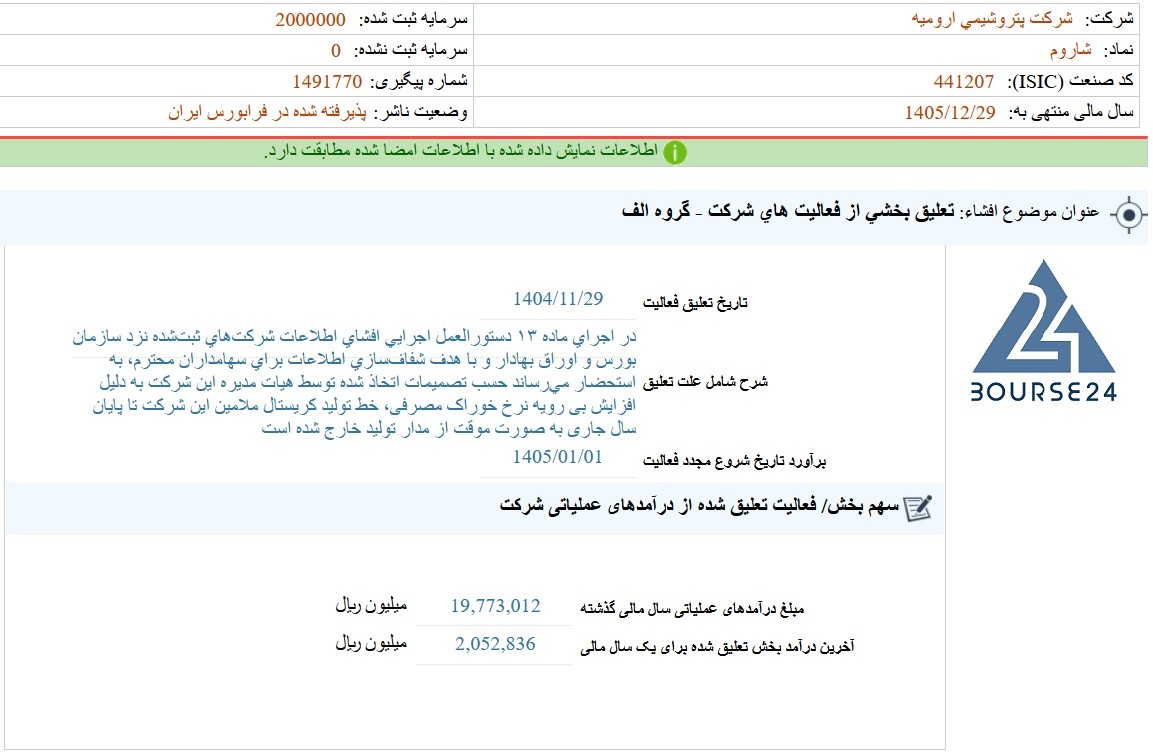Click the header label 'سرمایه ثبت شده:'
The height and width of the screenshot is (754, 1153).
[413, 19]
